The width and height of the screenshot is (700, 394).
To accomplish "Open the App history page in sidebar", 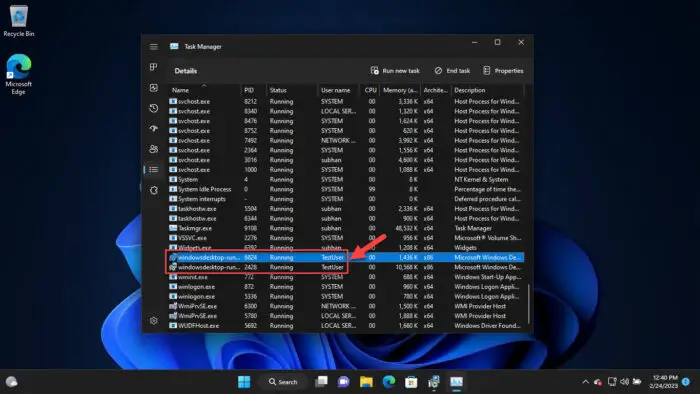I will click(x=154, y=108).
